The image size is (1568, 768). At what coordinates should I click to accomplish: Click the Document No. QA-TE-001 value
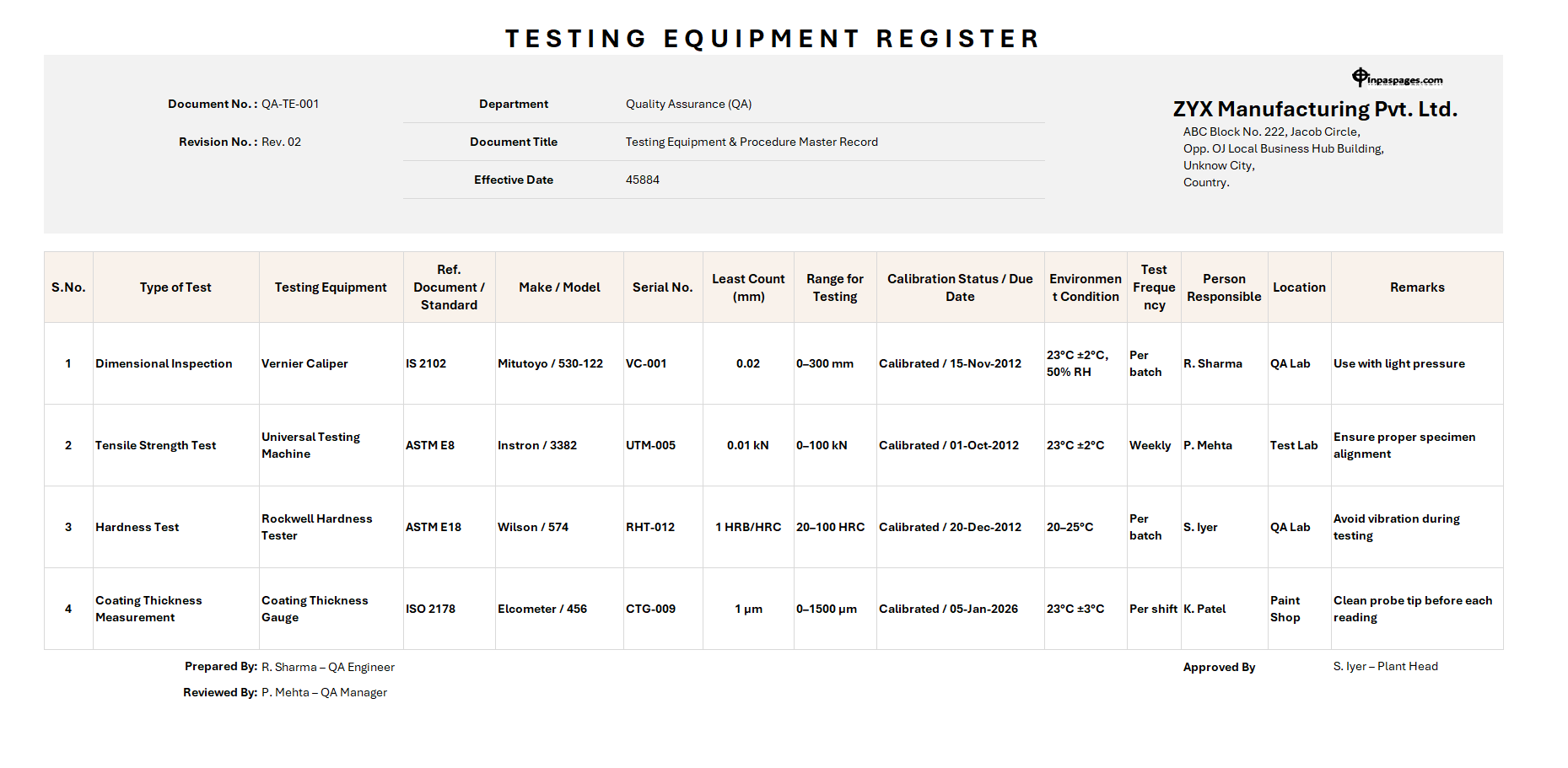pos(291,104)
